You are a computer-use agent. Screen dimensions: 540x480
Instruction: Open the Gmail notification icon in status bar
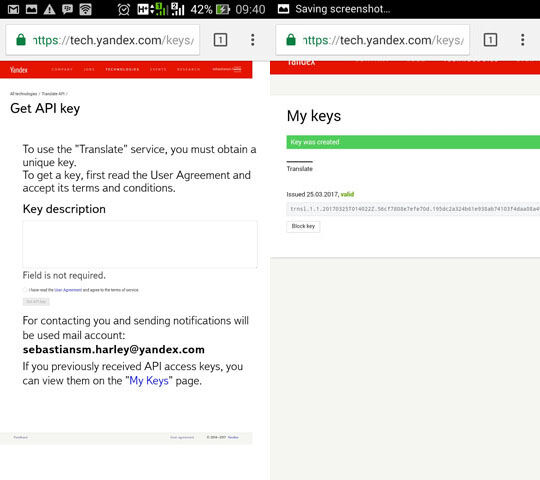click(x=13, y=9)
